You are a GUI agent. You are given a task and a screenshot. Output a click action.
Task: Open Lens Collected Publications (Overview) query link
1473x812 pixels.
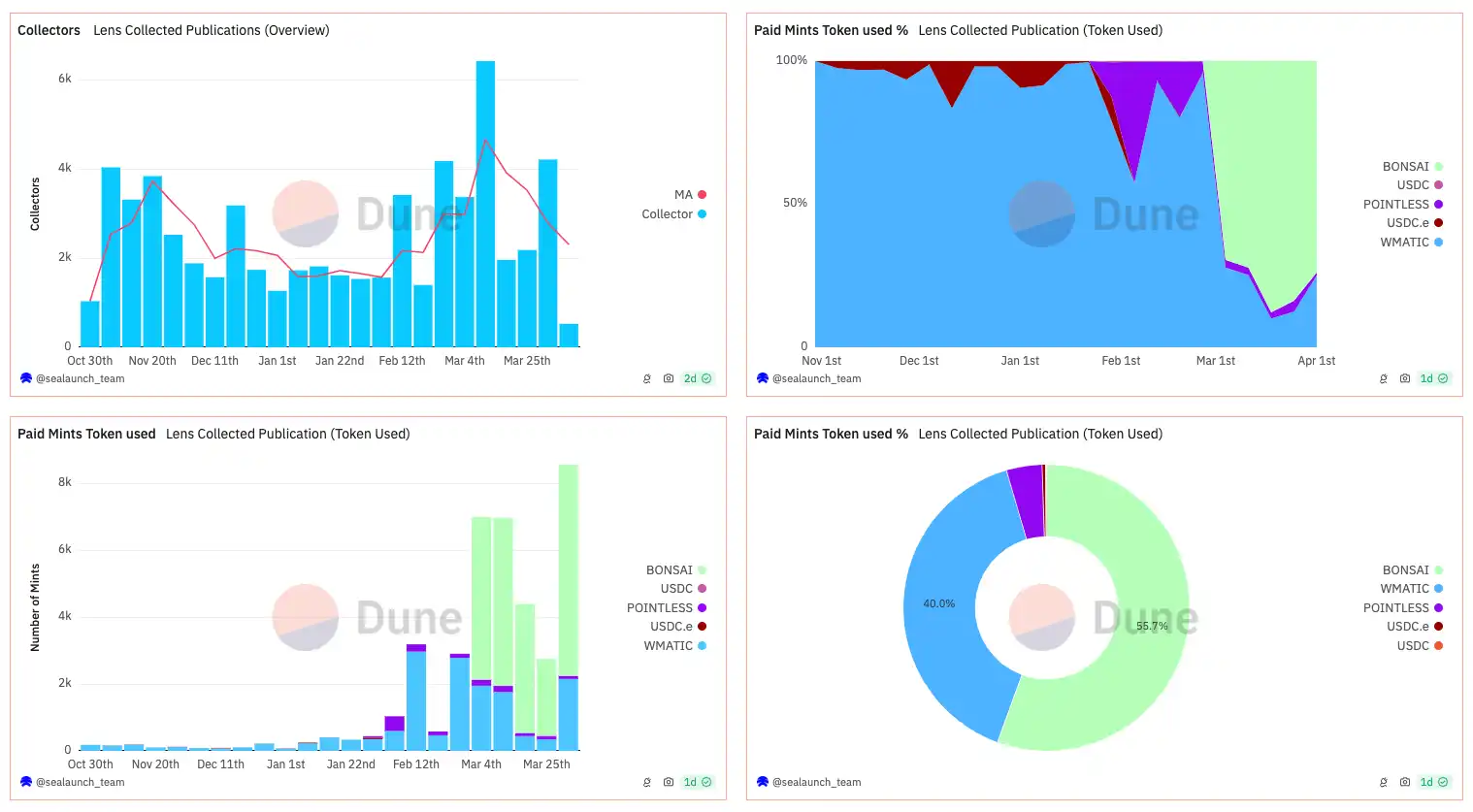pyautogui.click(x=211, y=30)
